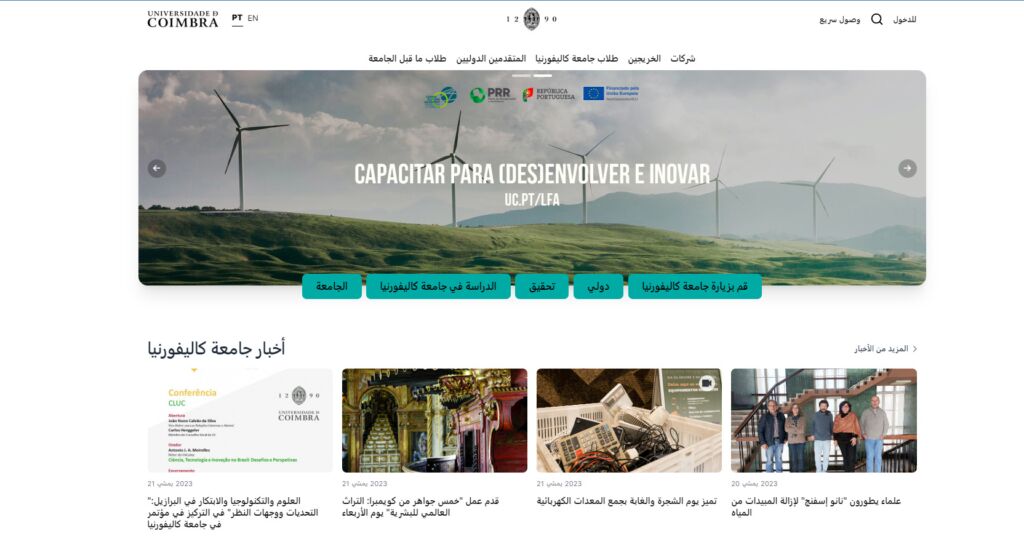This screenshot has width=1024, height=555.
Task: Click the PRR logo on banner
Action: tap(491, 94)
